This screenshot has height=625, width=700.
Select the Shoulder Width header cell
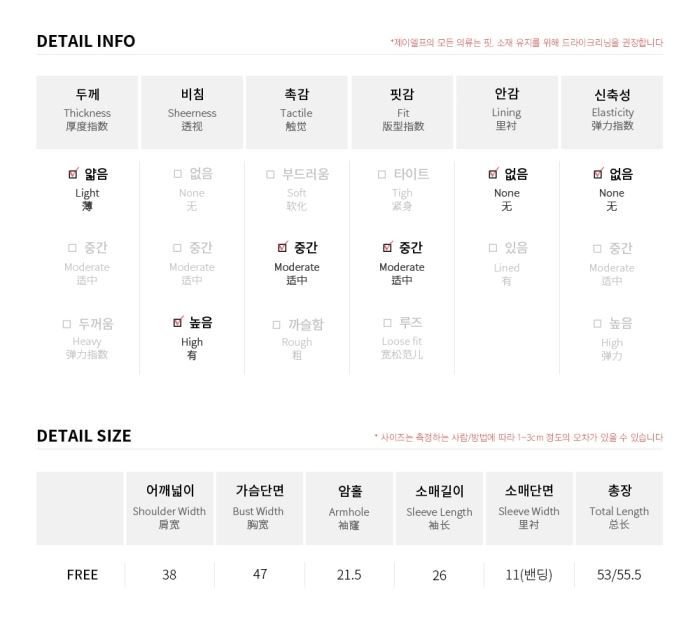[x=169, y=508]
